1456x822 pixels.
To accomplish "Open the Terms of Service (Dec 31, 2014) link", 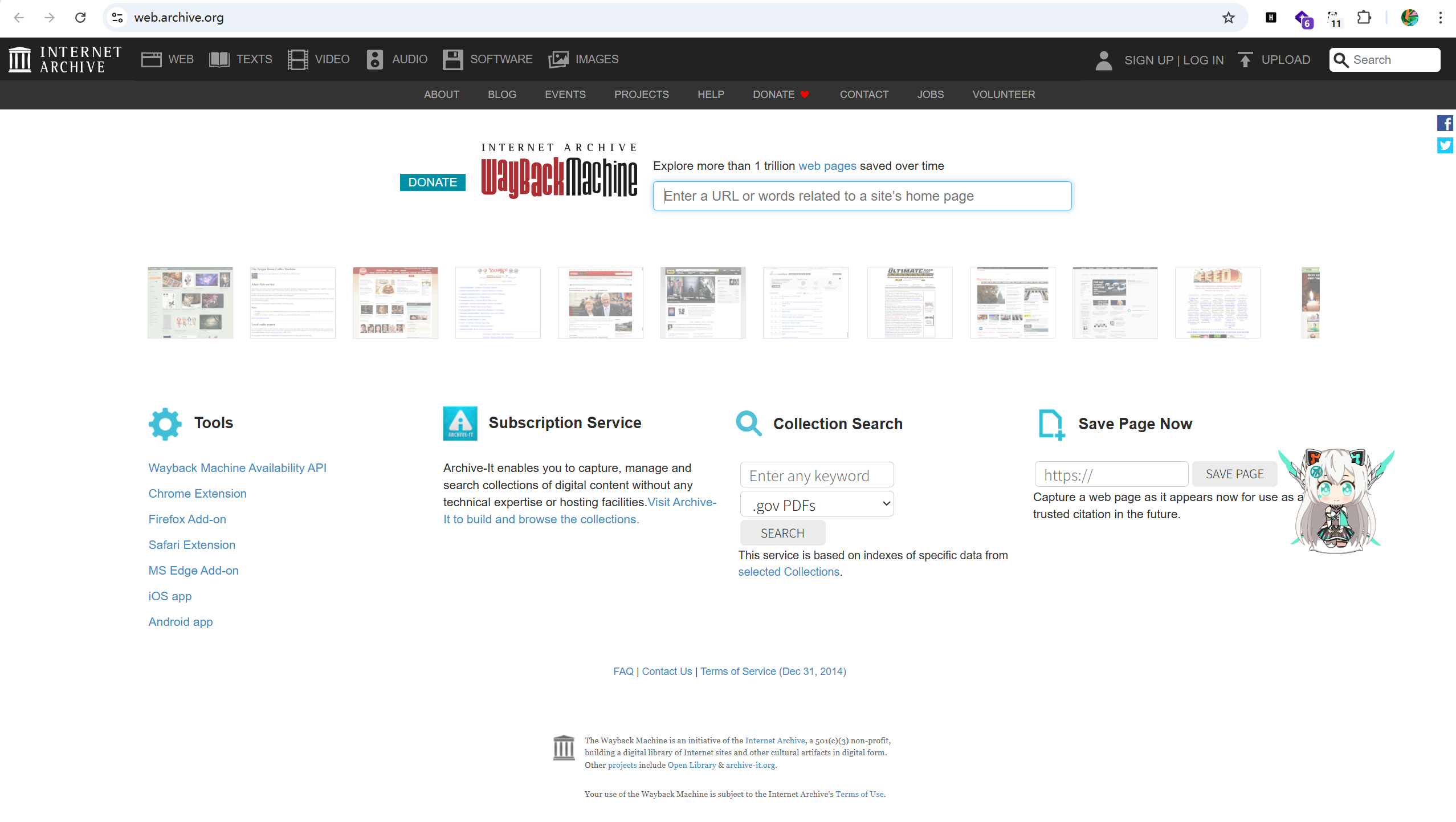I will (x=773, y=672).
